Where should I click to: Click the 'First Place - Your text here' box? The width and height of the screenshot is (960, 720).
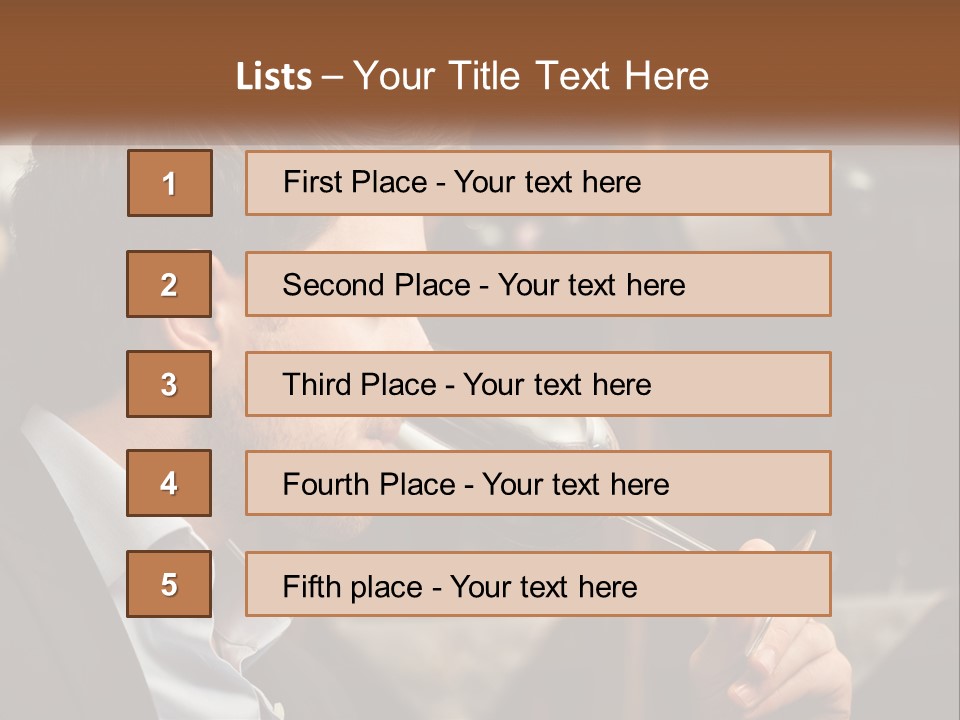pyautogui.click(x=538, y=183)
